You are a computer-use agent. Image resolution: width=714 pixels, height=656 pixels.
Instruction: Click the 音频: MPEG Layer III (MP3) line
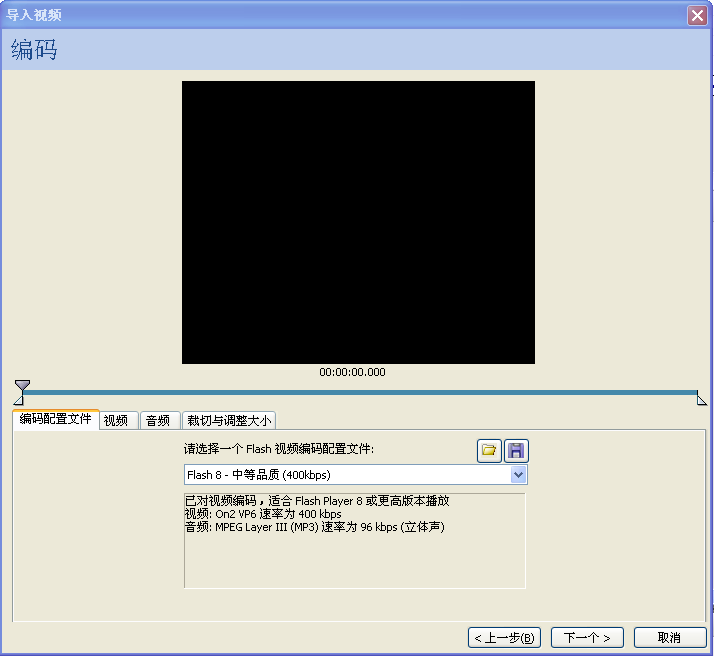click(314, 527)
